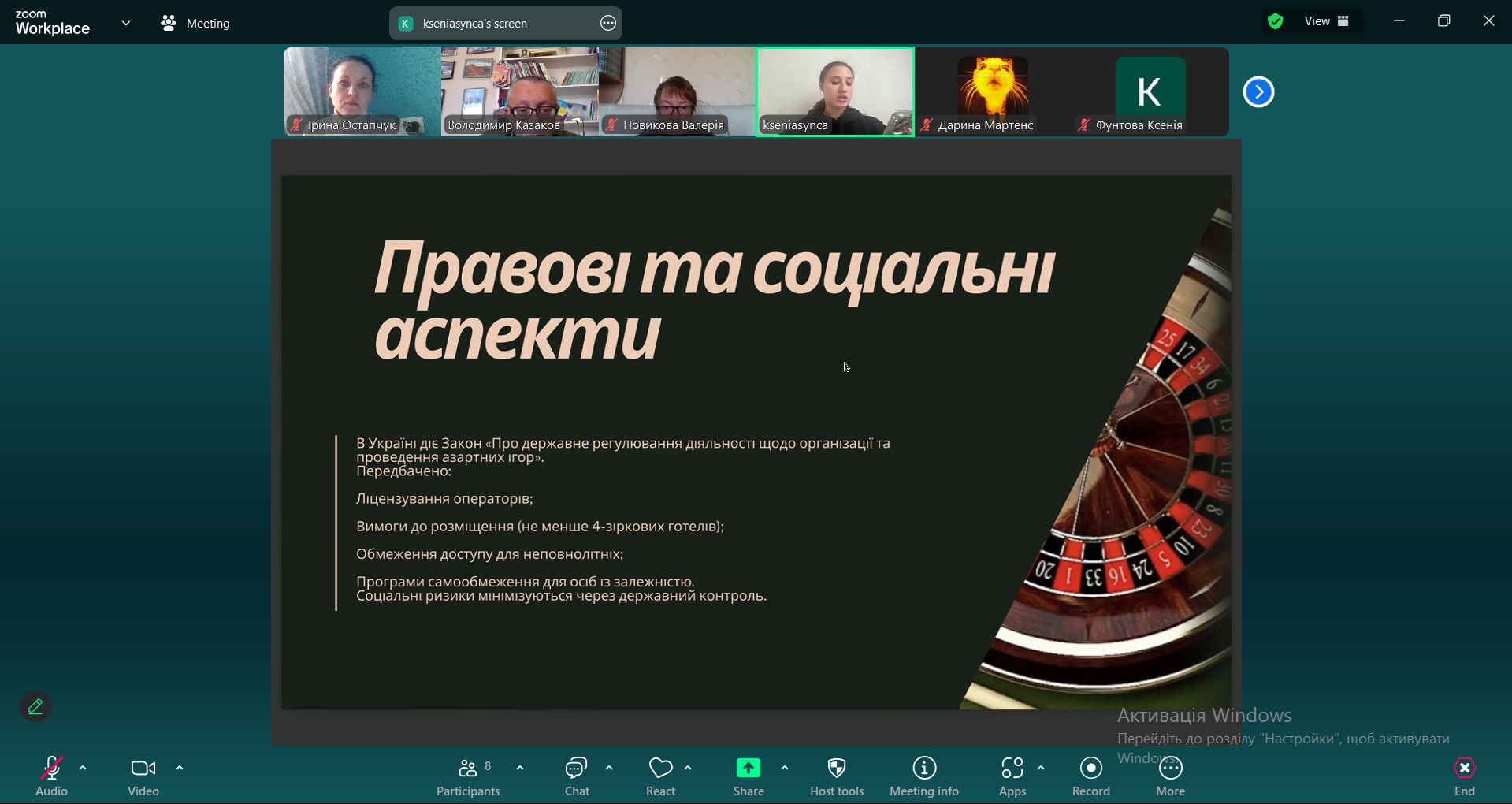The height and width of the screenshot is (804, 1512).
Task: Start recording with the Record button
Action: 1091,776
